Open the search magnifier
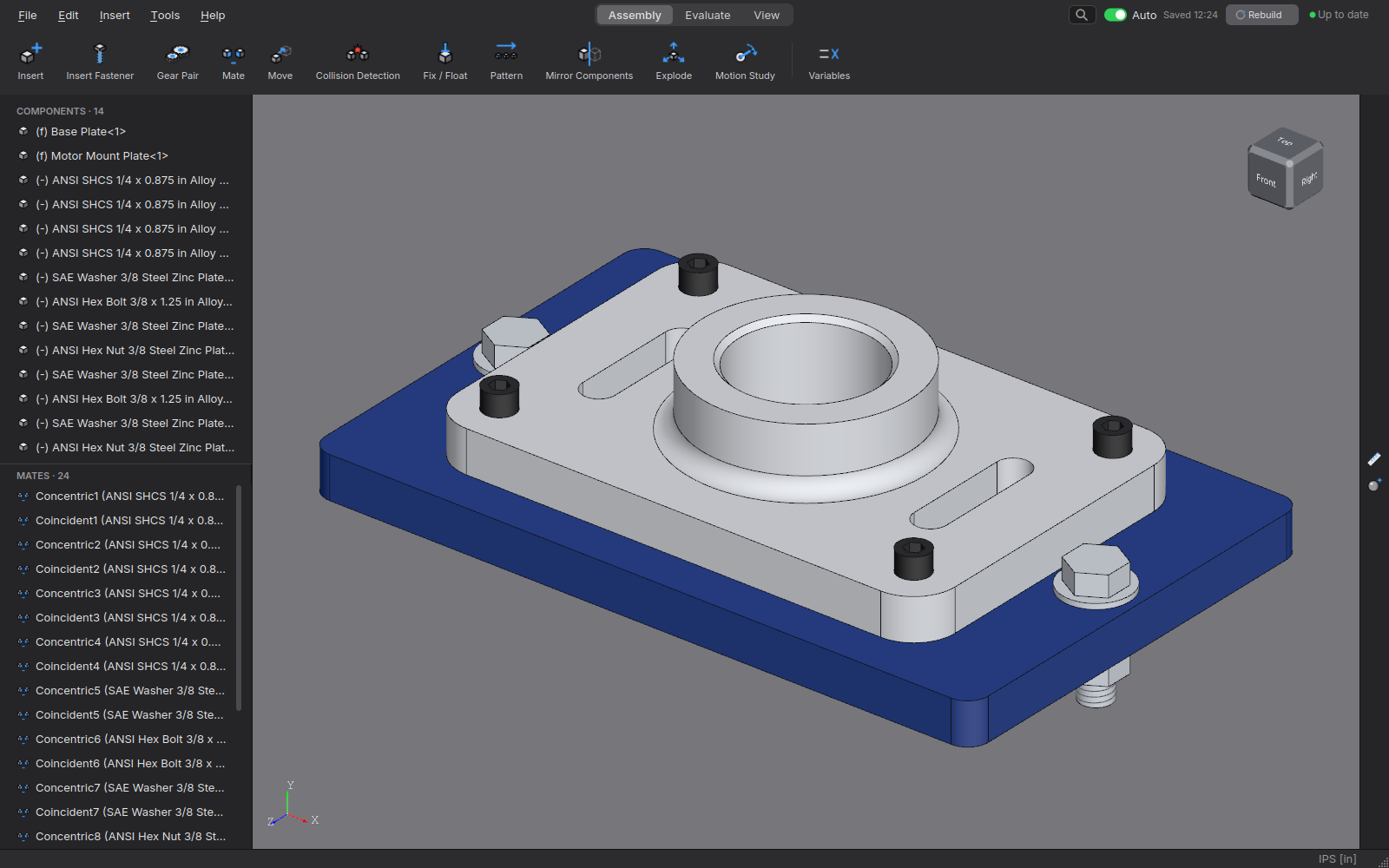 tap(1082, 15)
